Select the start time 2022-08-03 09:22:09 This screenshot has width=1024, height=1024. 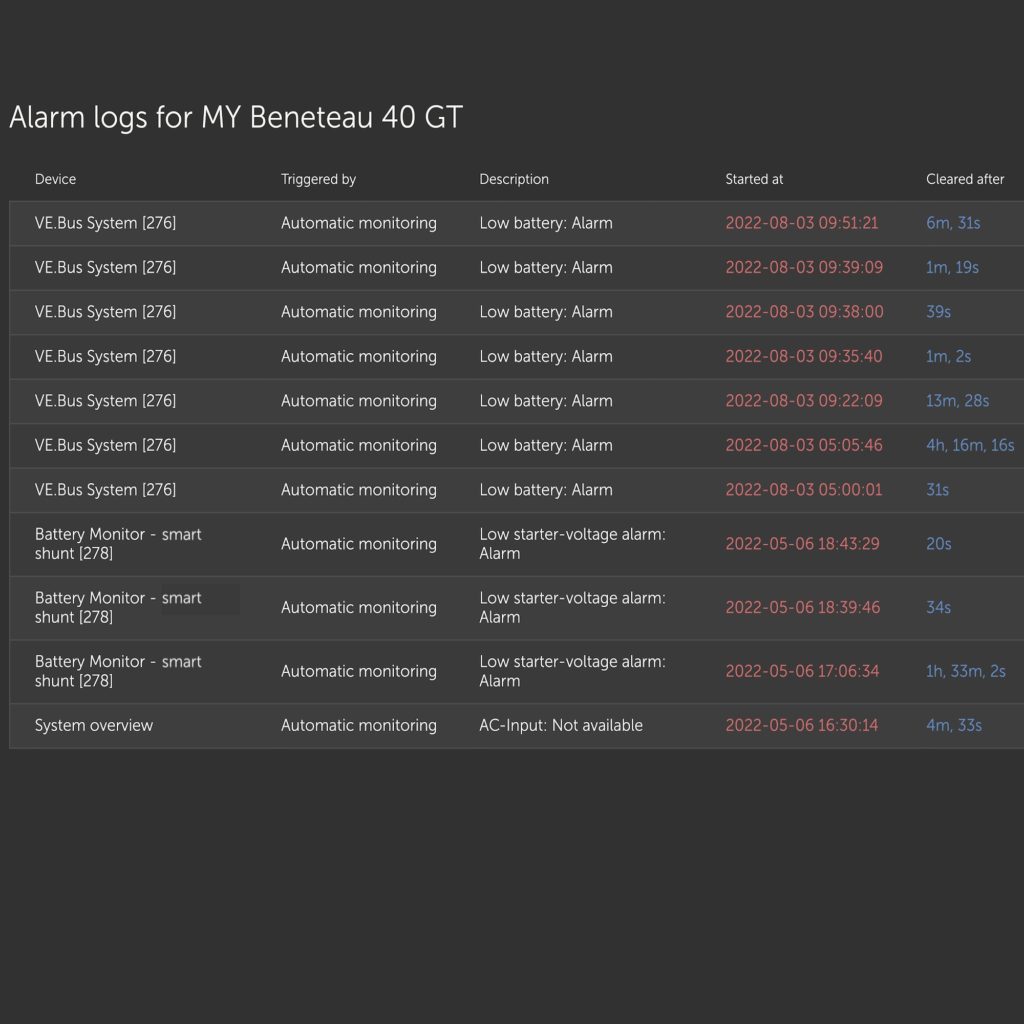click(x=804, y=401)
